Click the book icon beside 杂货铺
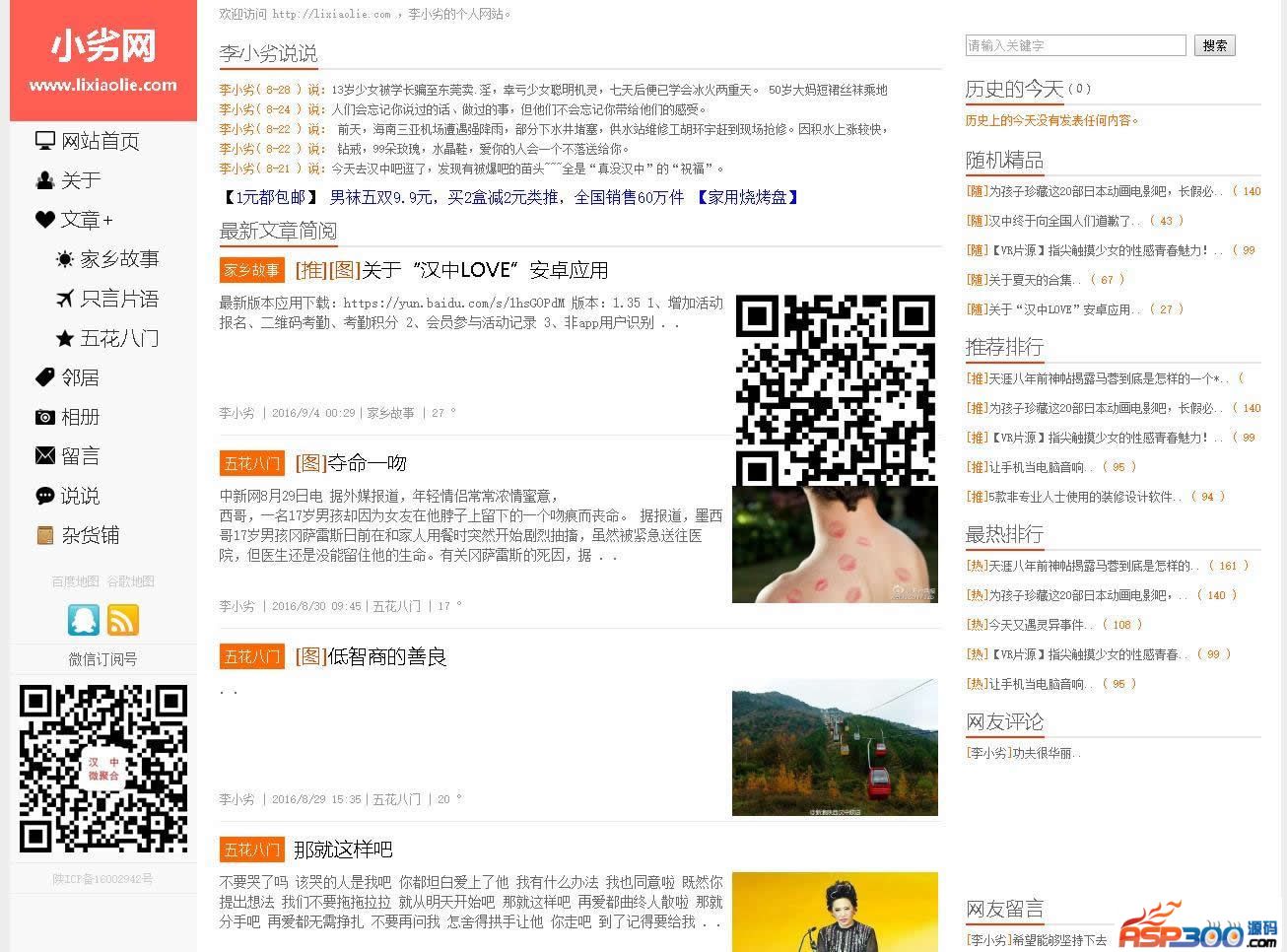Image resolution: width=1287 pixels, height=952 pixels. click(45, 535)
